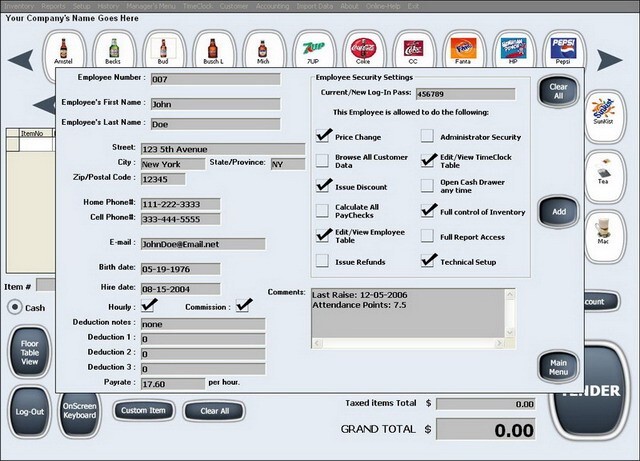The width and height of the screenshot is (640, 461).
Task: Select the Amstel beer product icon
Action: tap(64, 51)
